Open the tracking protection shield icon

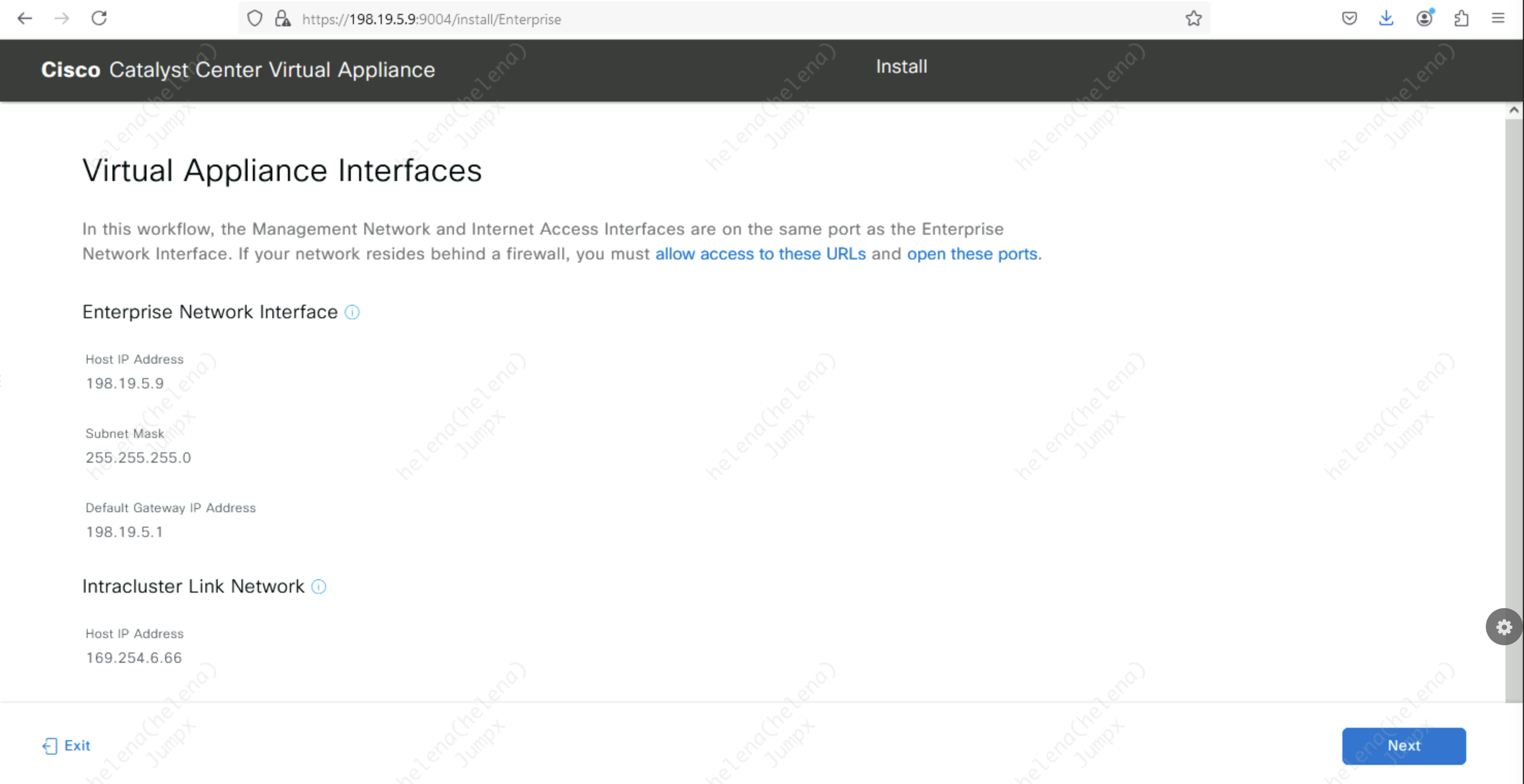[x=254, y=19]
